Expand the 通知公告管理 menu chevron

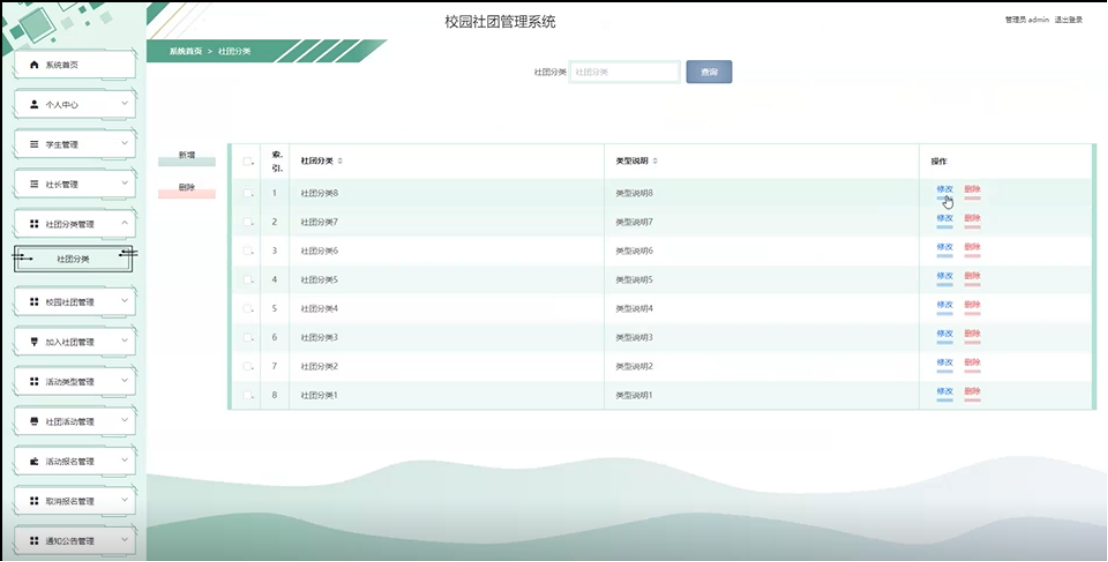(124, 541)
